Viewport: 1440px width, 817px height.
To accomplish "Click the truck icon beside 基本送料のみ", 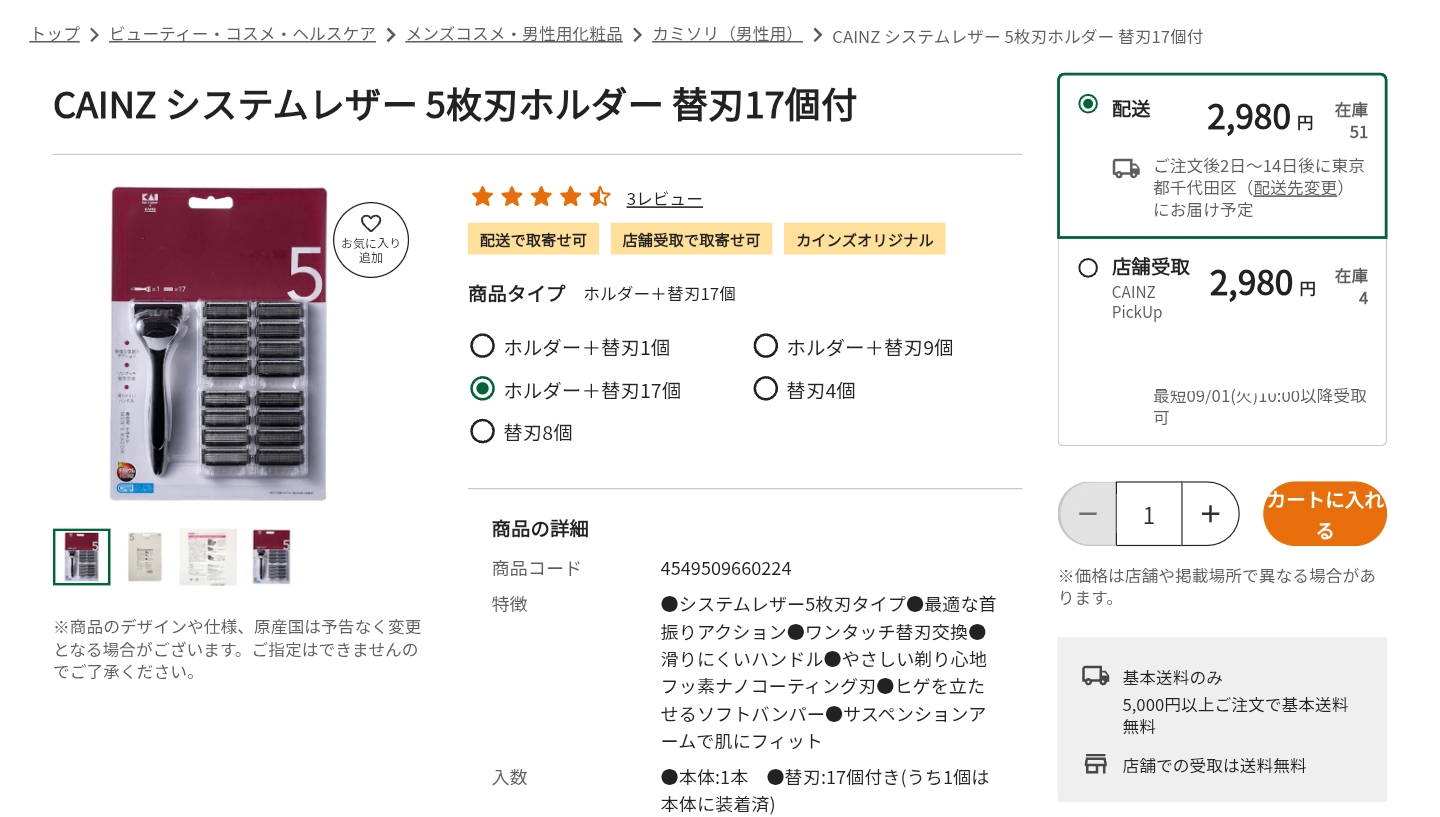I will click(x=1096, y=676).
